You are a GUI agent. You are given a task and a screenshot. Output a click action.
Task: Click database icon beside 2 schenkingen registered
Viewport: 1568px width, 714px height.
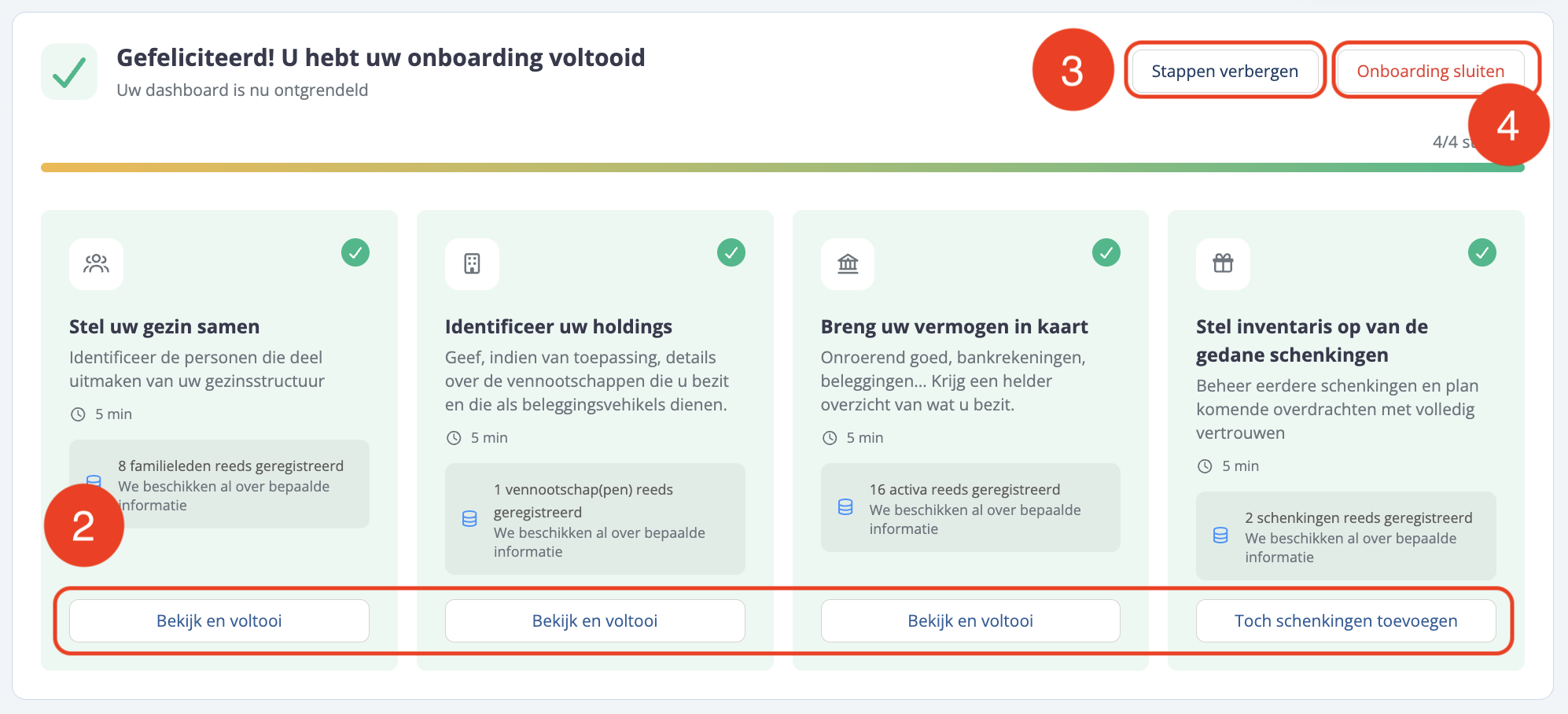click(1220, 535)
